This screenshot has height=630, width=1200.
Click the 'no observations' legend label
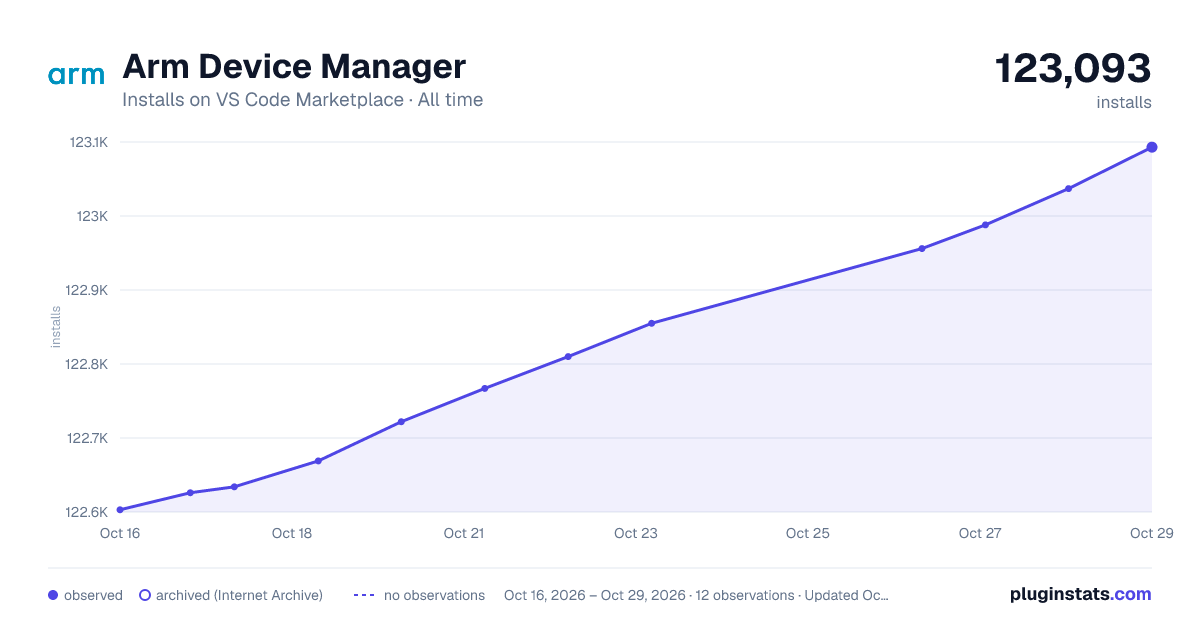point(434,595)
